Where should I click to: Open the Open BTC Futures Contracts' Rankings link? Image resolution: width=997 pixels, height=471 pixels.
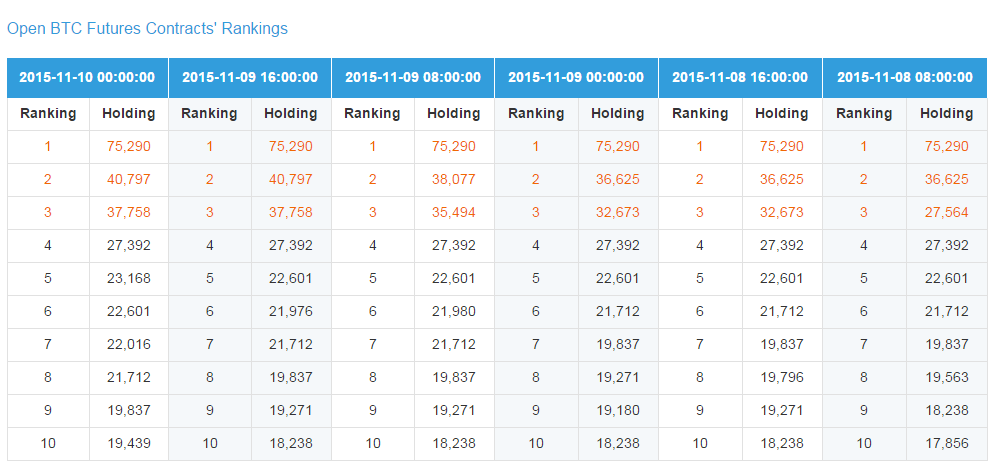pos(147,29)
